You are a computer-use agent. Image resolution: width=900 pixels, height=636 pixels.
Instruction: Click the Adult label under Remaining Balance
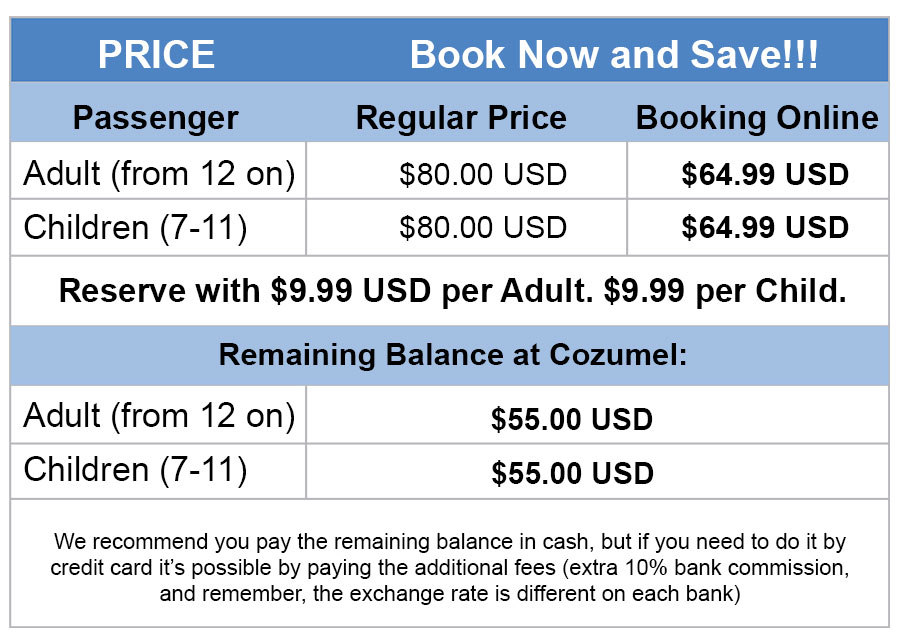click(159, 415)
